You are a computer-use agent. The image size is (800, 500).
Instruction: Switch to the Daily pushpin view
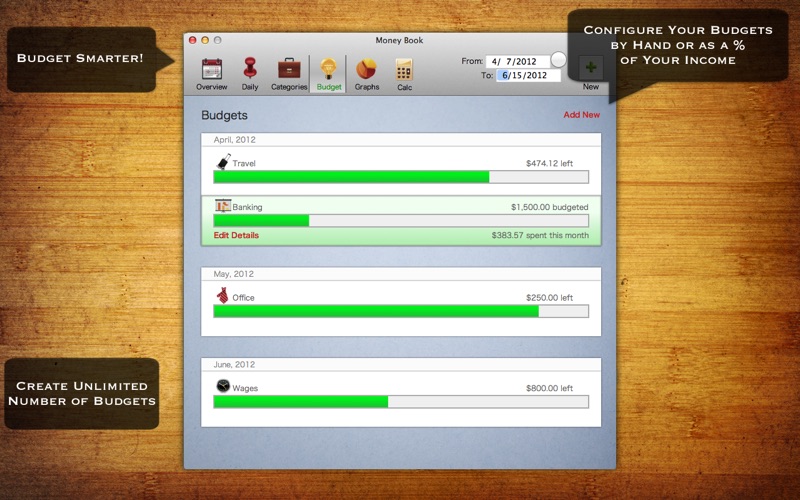tap(250, 68)
